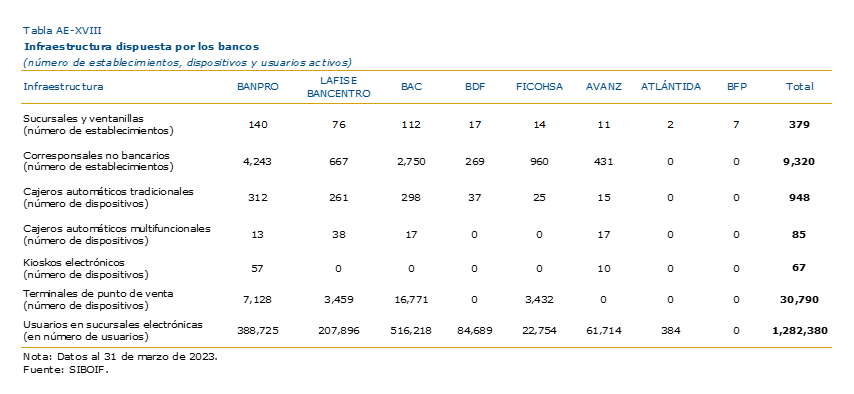Select the AVANZ column header
The width and height of the screenshot is (854, 394).
click(603, 87)
